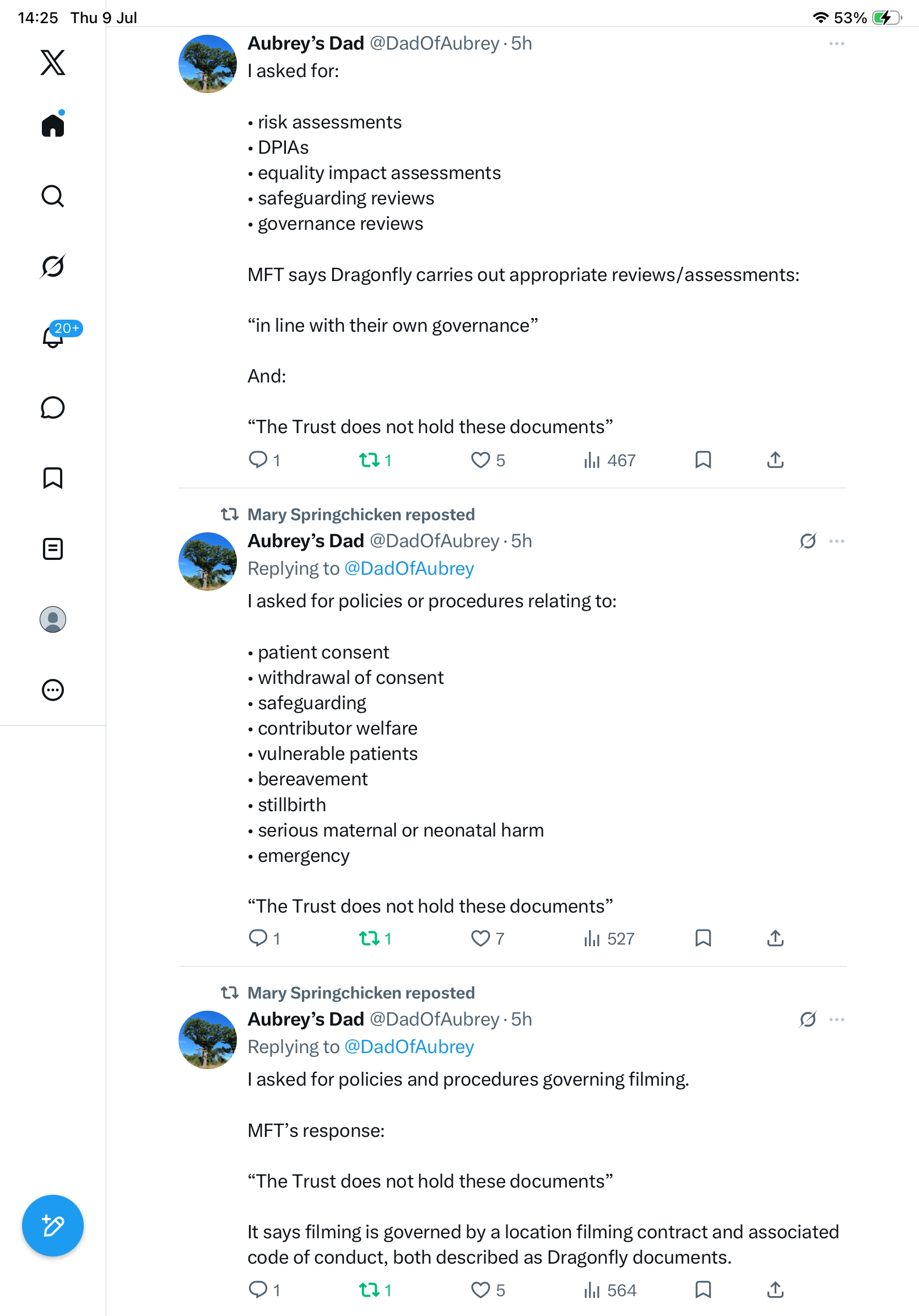Open the first 'Mary Springchicken reposted' label
919x1316 pixels.
[361, 515]
